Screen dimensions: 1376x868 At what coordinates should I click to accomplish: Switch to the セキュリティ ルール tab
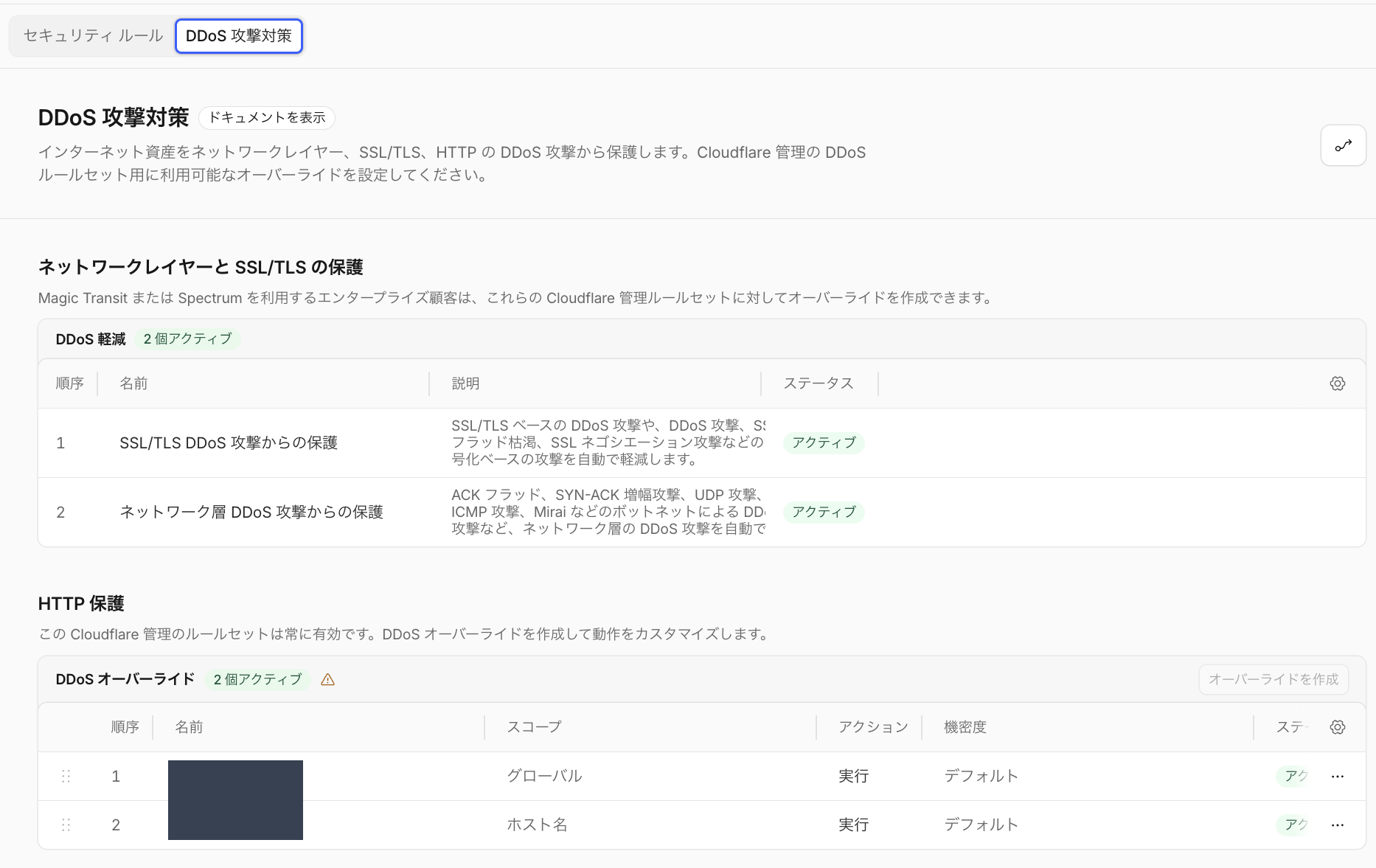93,36
